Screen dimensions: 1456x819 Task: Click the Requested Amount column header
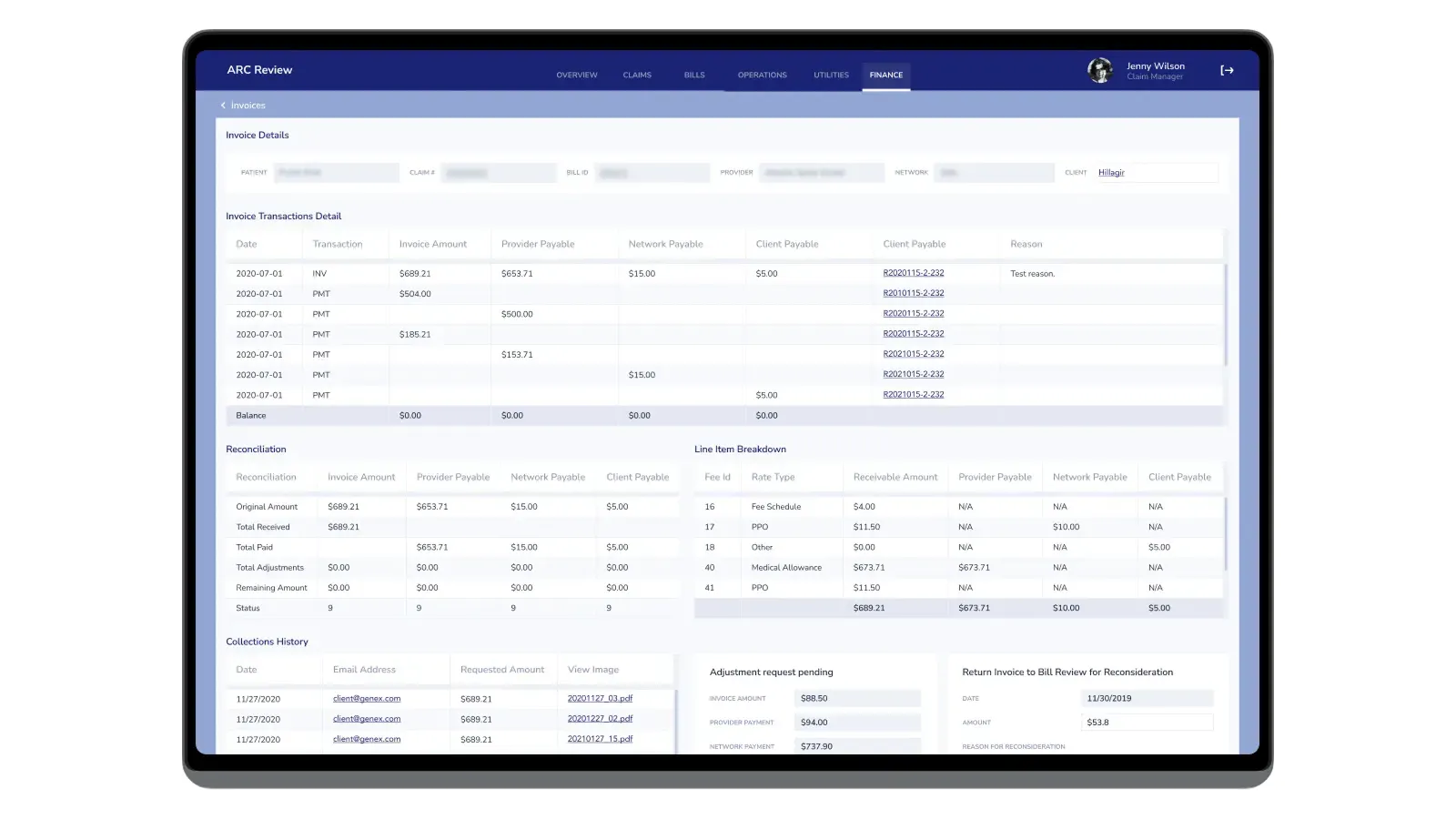[502, 670]
